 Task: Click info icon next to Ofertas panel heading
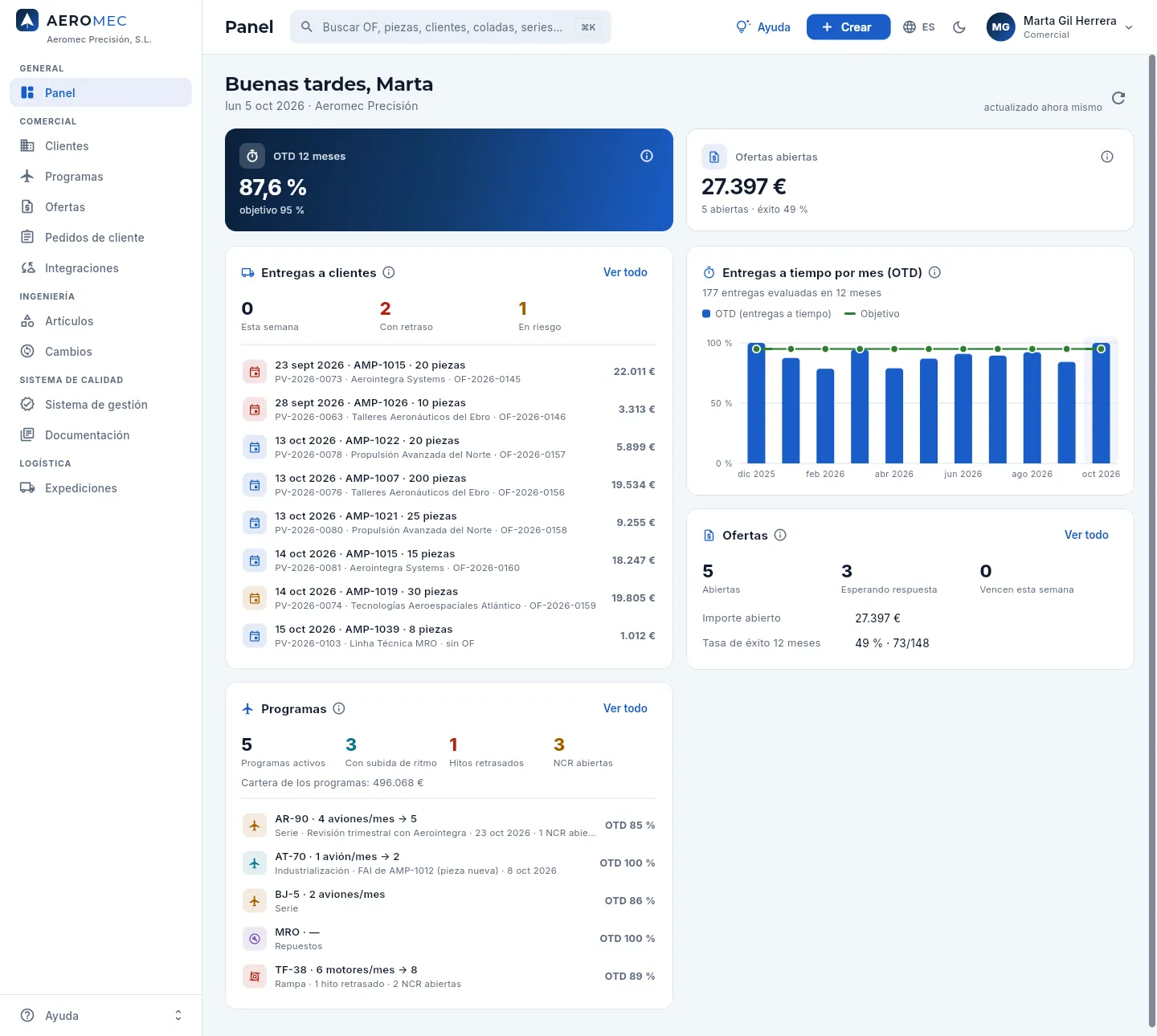pos(780,535)
